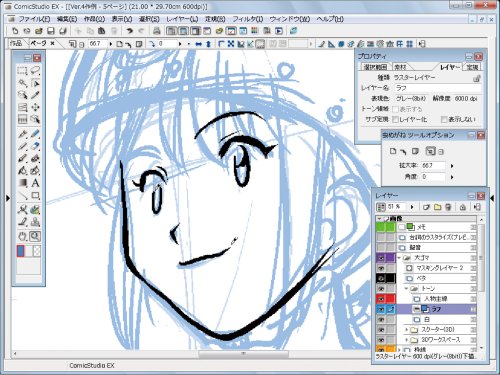Select the 人物主線 layer row

(436, 299)
